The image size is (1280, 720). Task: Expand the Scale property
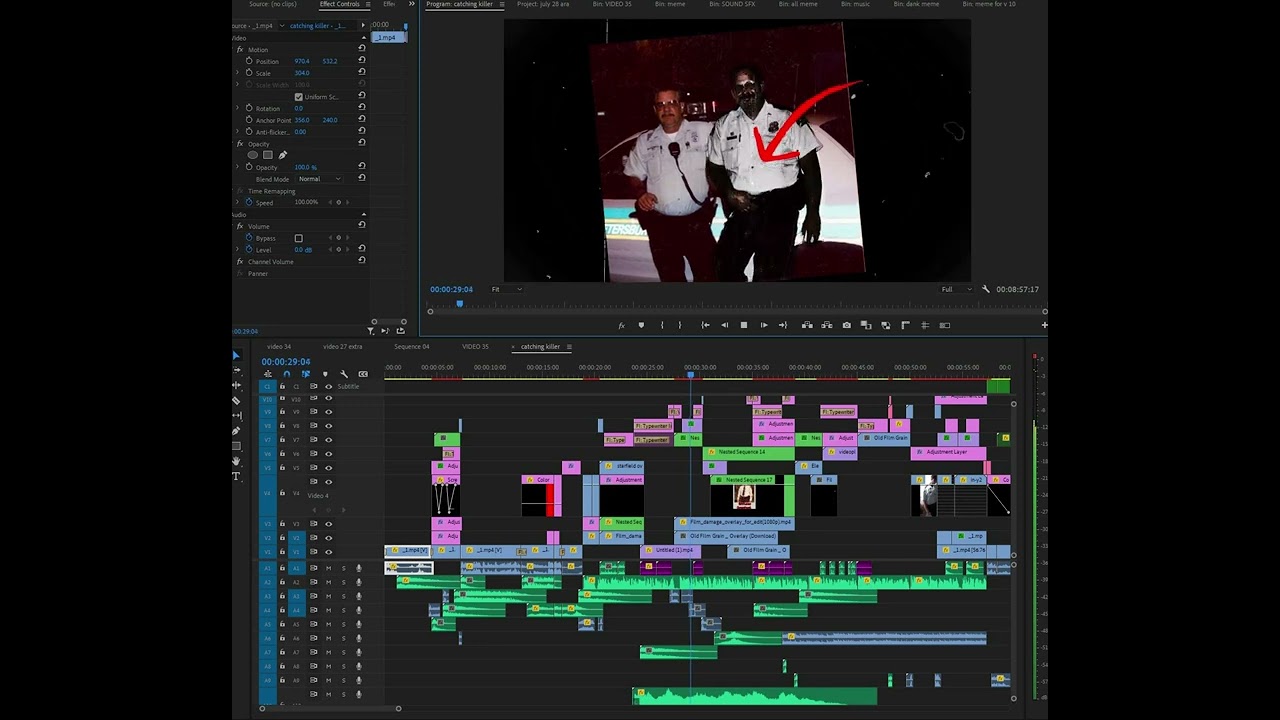pyautogui.click(x=238, y=73)
